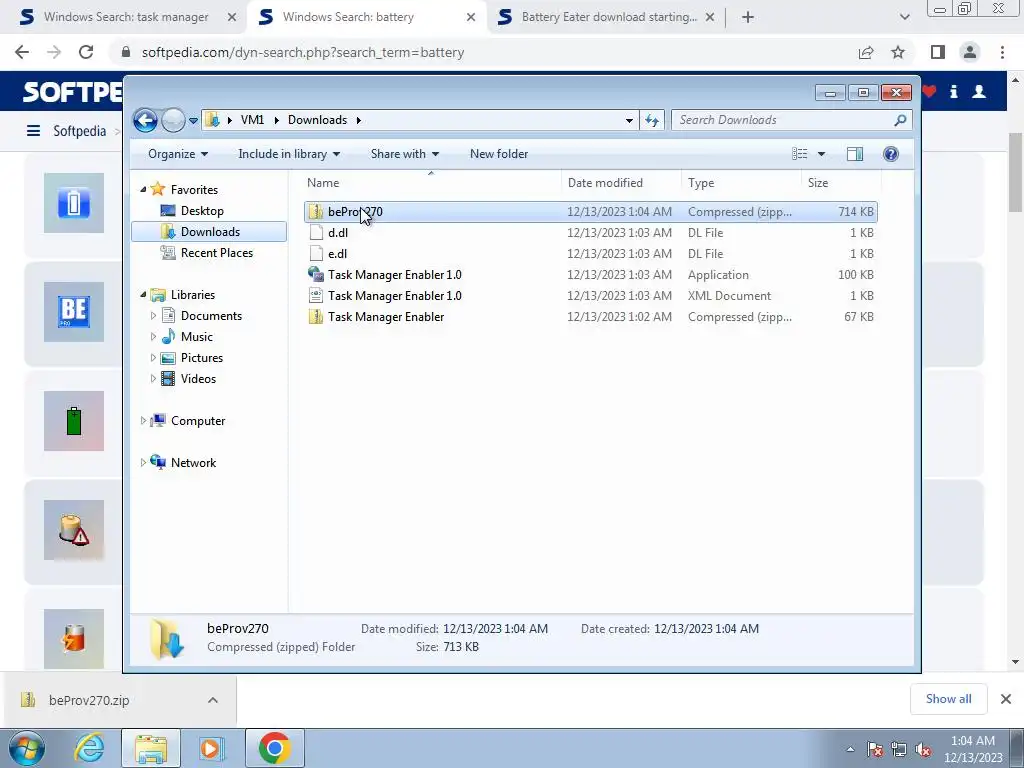Select Desktop under Favorites
This screenshot has height=768, width=1024.
pyautogui.click(x=202, y=211)
